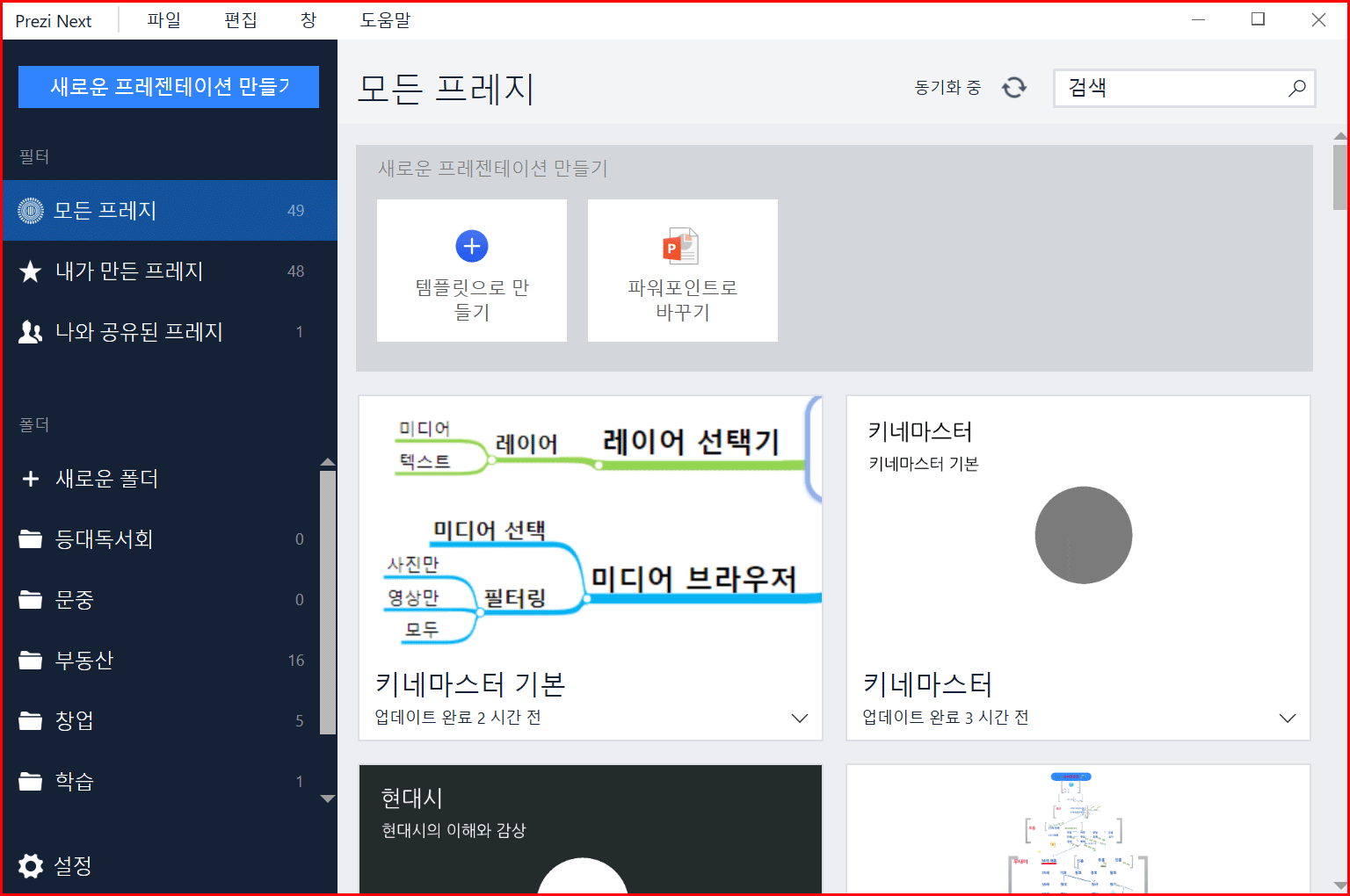This screenshot has height=896, width=1350.
Task: Click folder list scroll up arrow
Action: coord(328,462)
